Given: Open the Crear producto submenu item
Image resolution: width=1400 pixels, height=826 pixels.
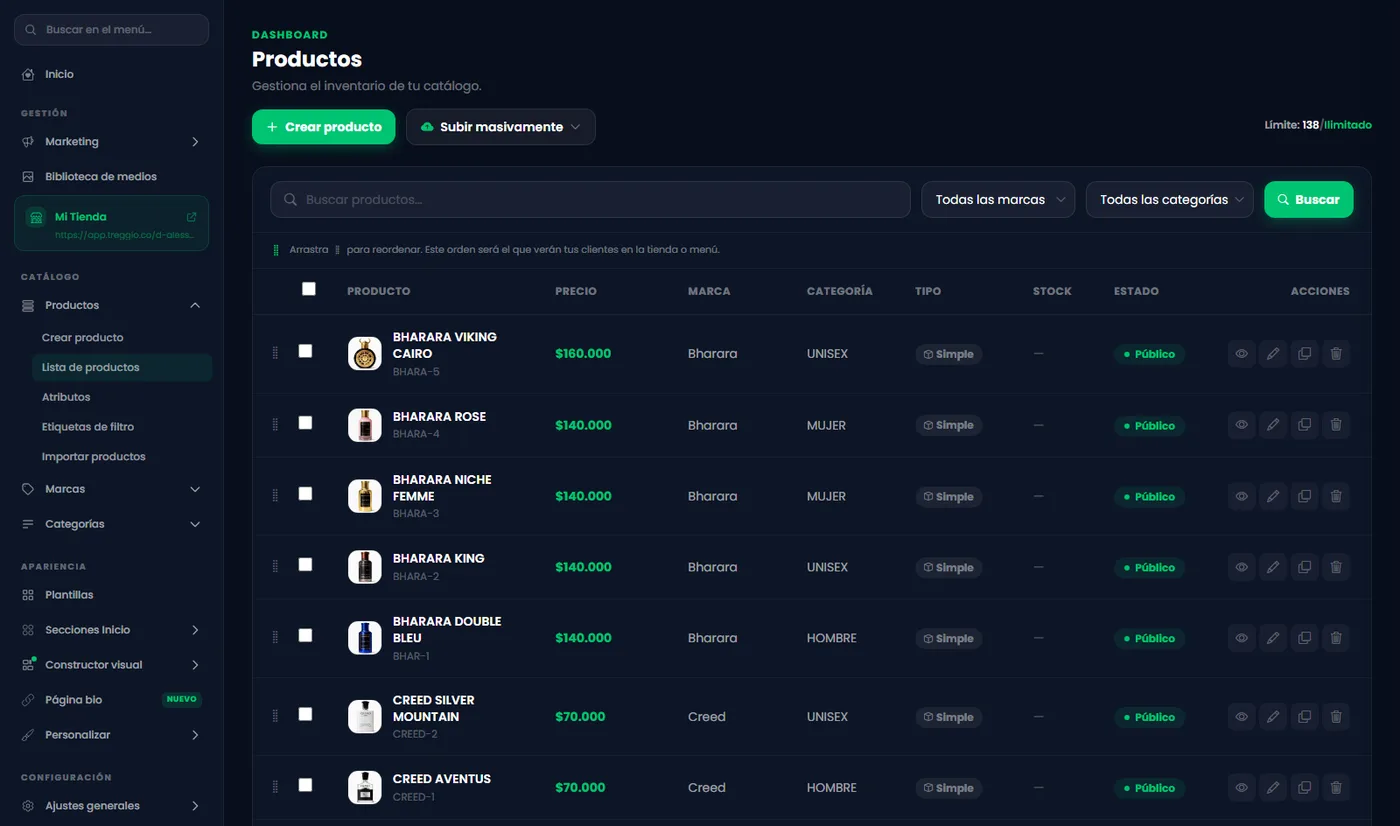Looking at the screenshot, I should [x=83, y=338].
